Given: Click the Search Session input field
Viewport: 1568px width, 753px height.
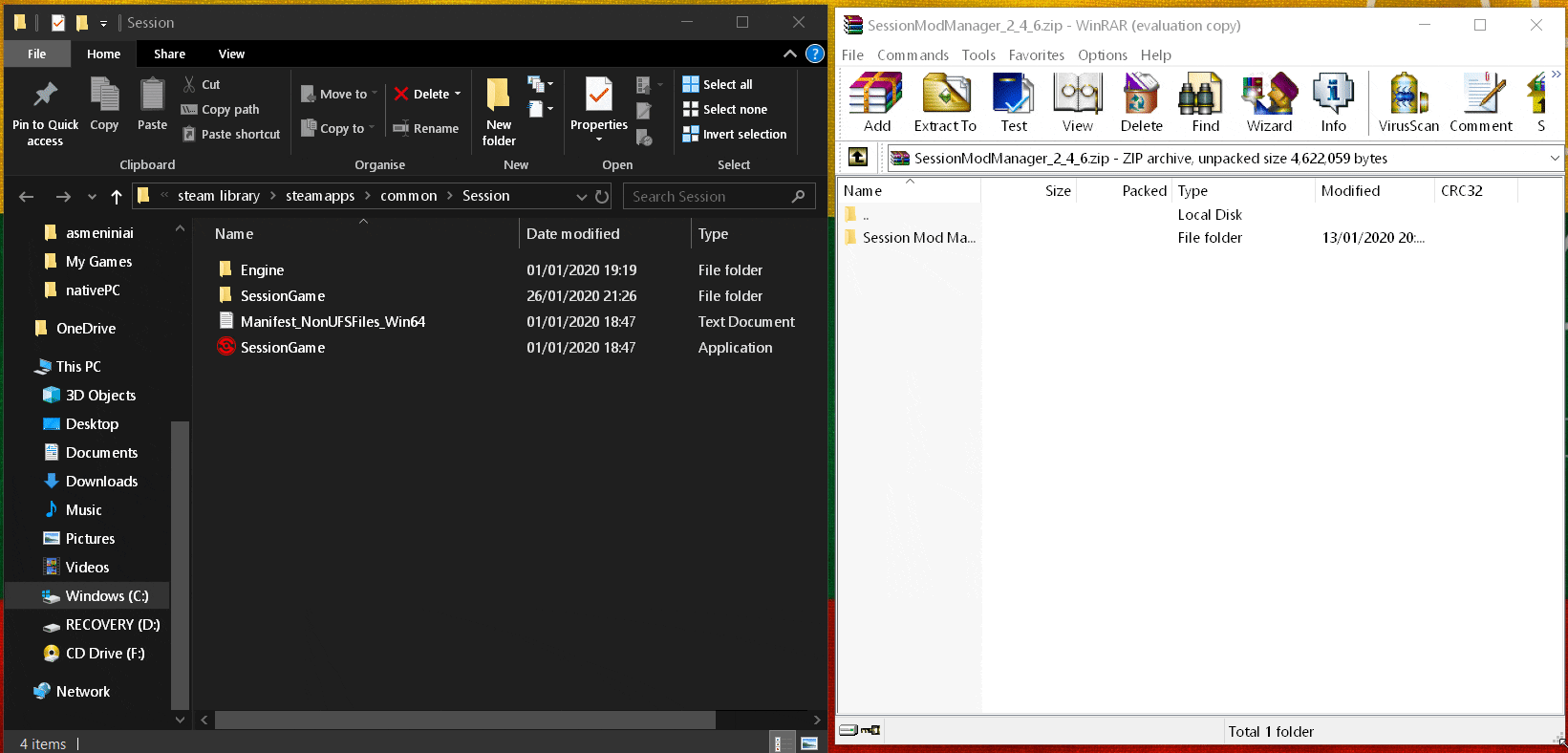Looking at the screenshot, I should (x=719, y=196).
